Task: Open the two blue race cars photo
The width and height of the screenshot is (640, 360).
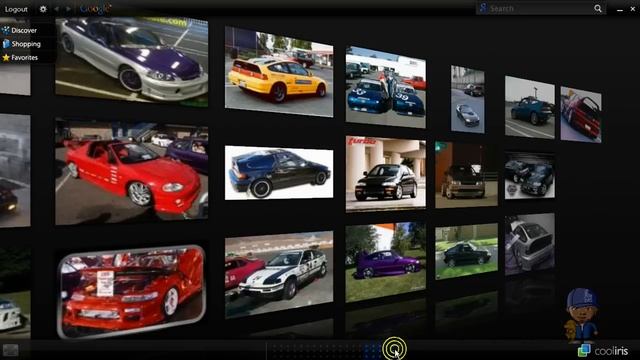Action: 386,87
